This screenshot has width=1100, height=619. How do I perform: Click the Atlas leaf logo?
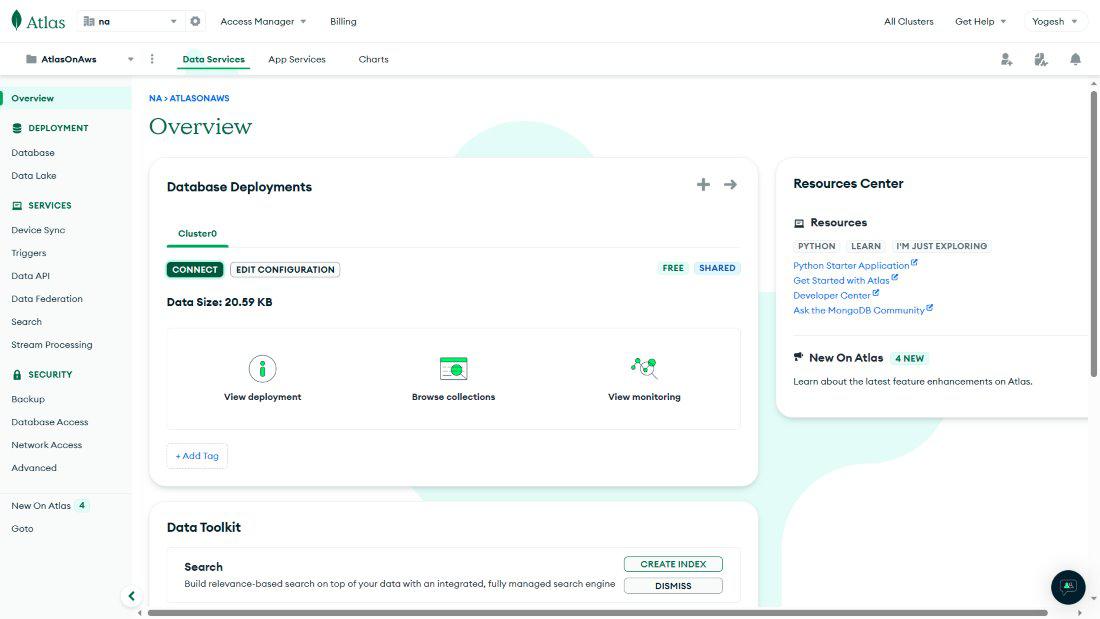coord(17,20)
